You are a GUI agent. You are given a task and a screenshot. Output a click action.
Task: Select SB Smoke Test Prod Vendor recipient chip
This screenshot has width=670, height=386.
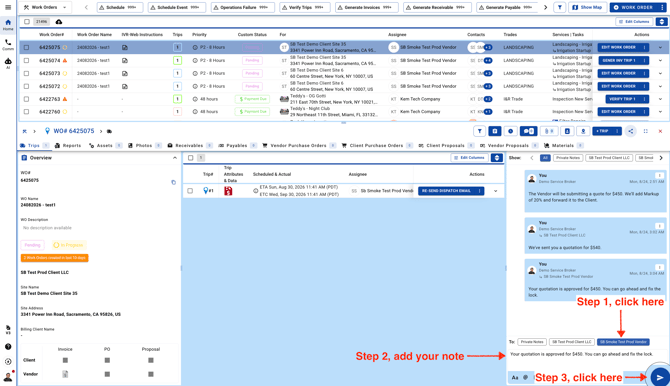pyautogui.click(x=623, y=342)
